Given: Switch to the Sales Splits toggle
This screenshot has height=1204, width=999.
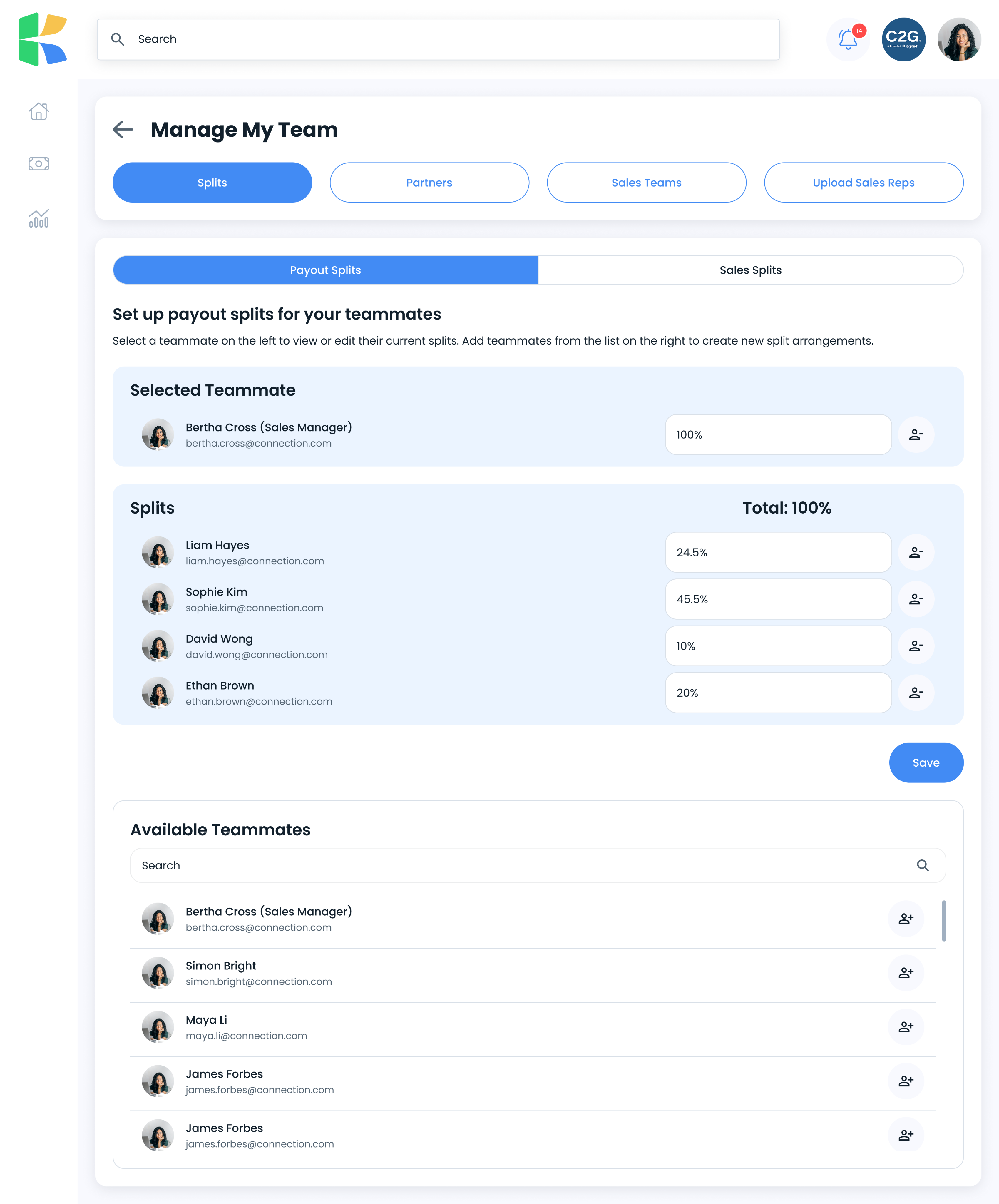Looking at the screenshot, I should click(750, 270).
